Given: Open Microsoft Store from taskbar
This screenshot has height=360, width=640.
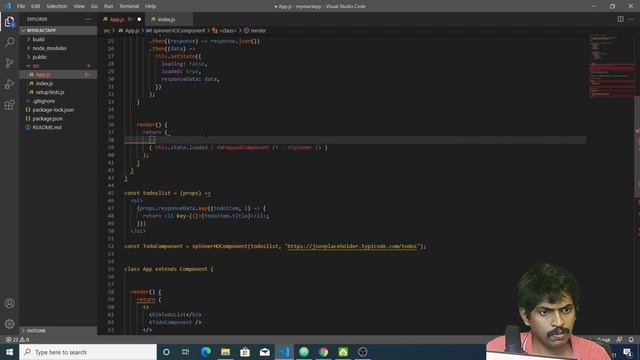Looking at the screenshot, I should point(245,352).
